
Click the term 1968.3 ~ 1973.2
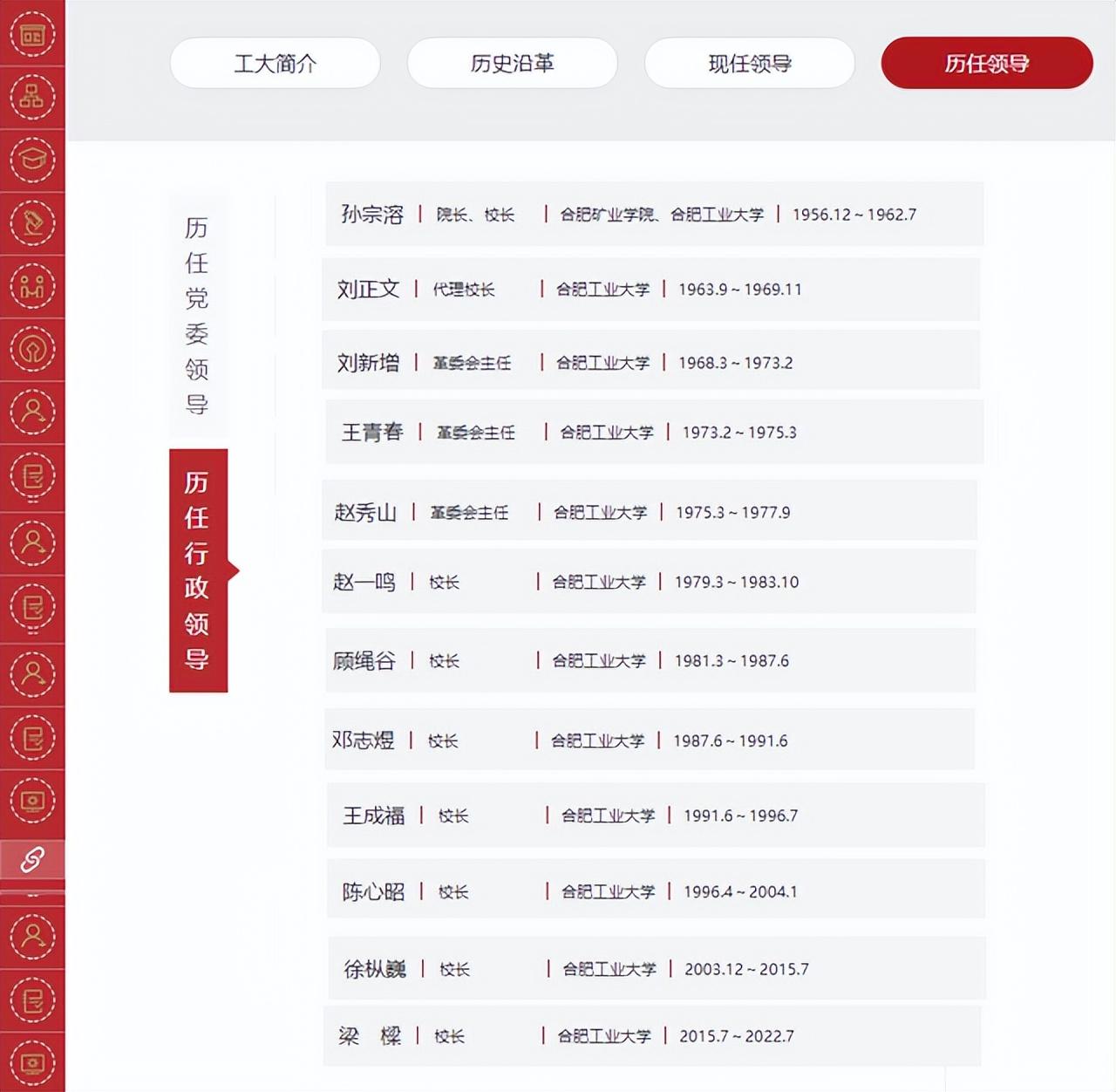pyautogui.click(x=736, y=363)
